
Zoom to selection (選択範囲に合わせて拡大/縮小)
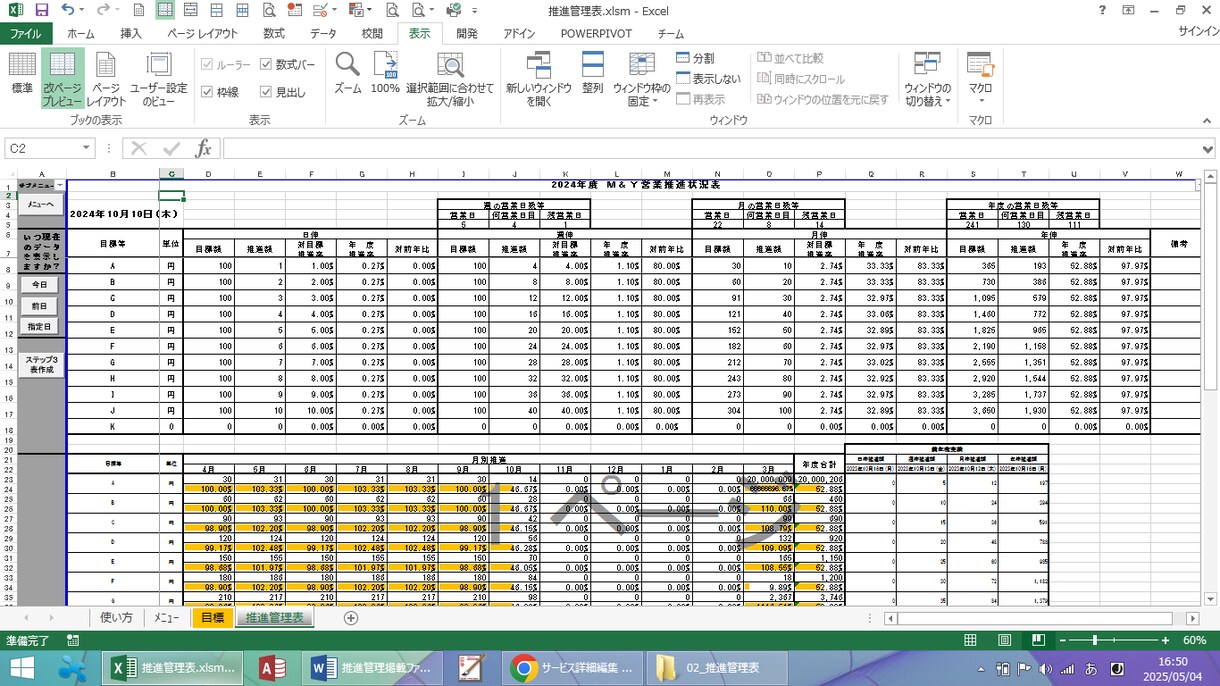(450, 78)
